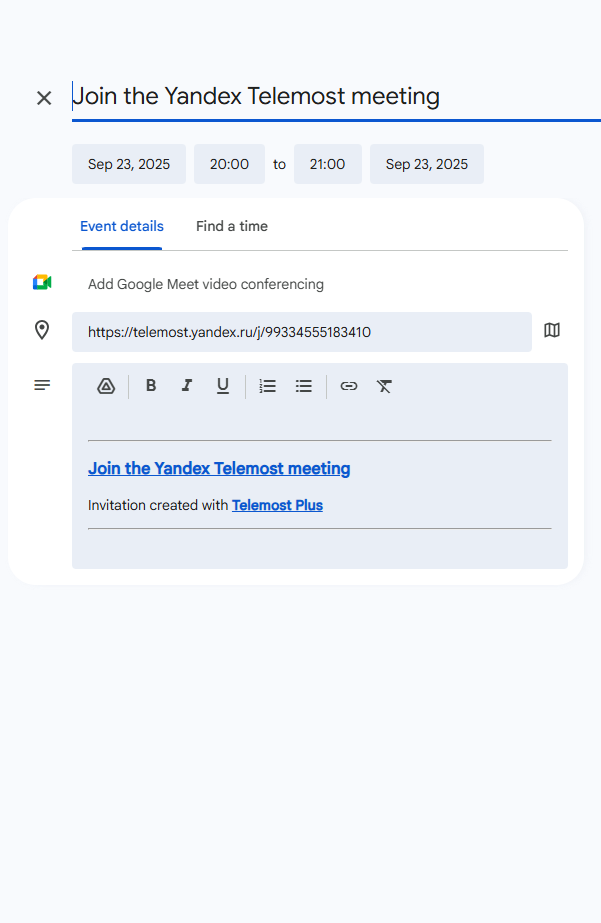Screen dimensions: 601x923
Task: Insert a link in description
Action: (348, 386)
